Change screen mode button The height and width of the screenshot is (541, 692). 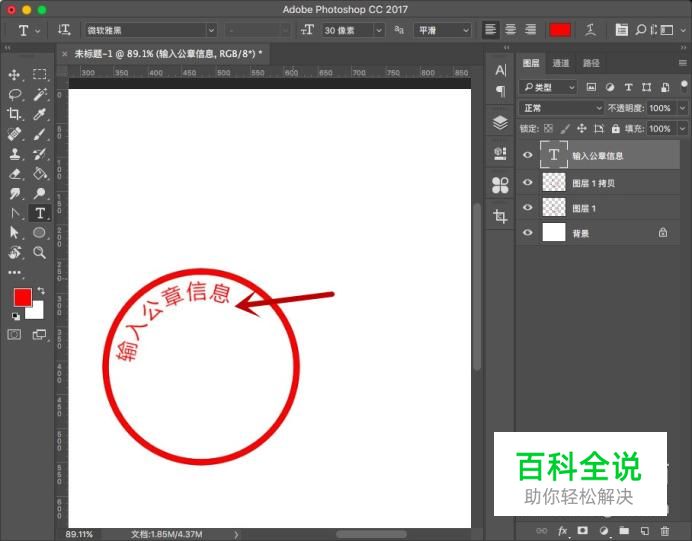[x=39, y=334]
